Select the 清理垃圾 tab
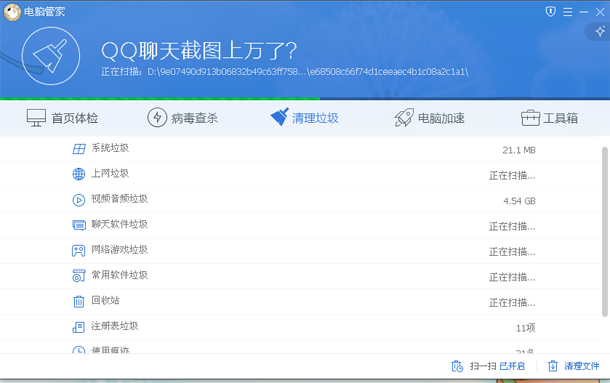The width and height of the screenshot is (610, 383). pyautogui.click(x=305, y=117)
